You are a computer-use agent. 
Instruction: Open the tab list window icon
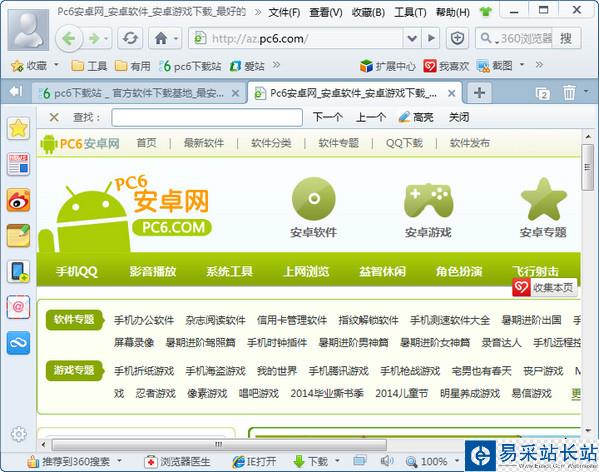click(x=543, y=93)
